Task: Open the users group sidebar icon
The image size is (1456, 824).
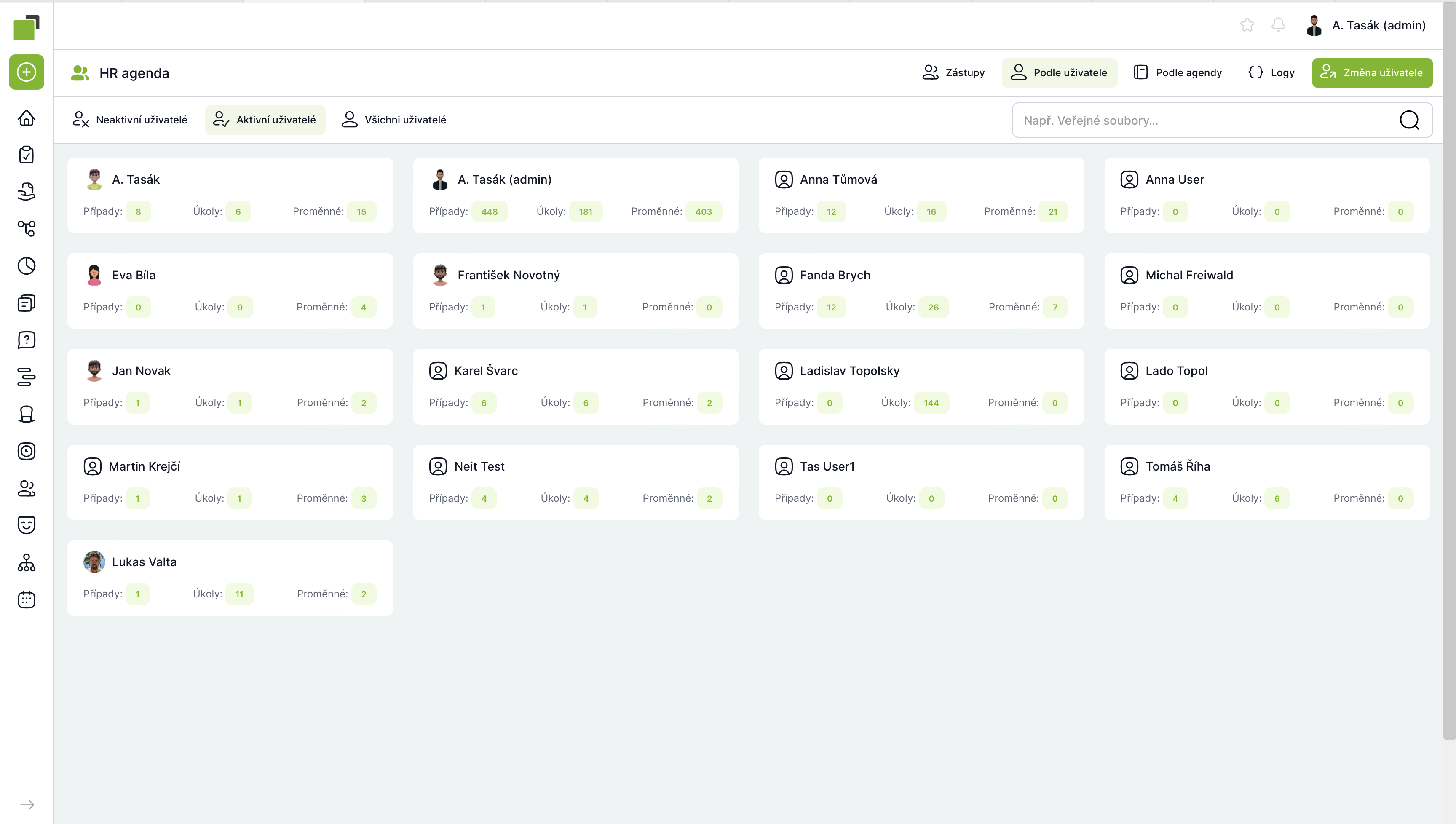Action: click(x=26, y=488)
